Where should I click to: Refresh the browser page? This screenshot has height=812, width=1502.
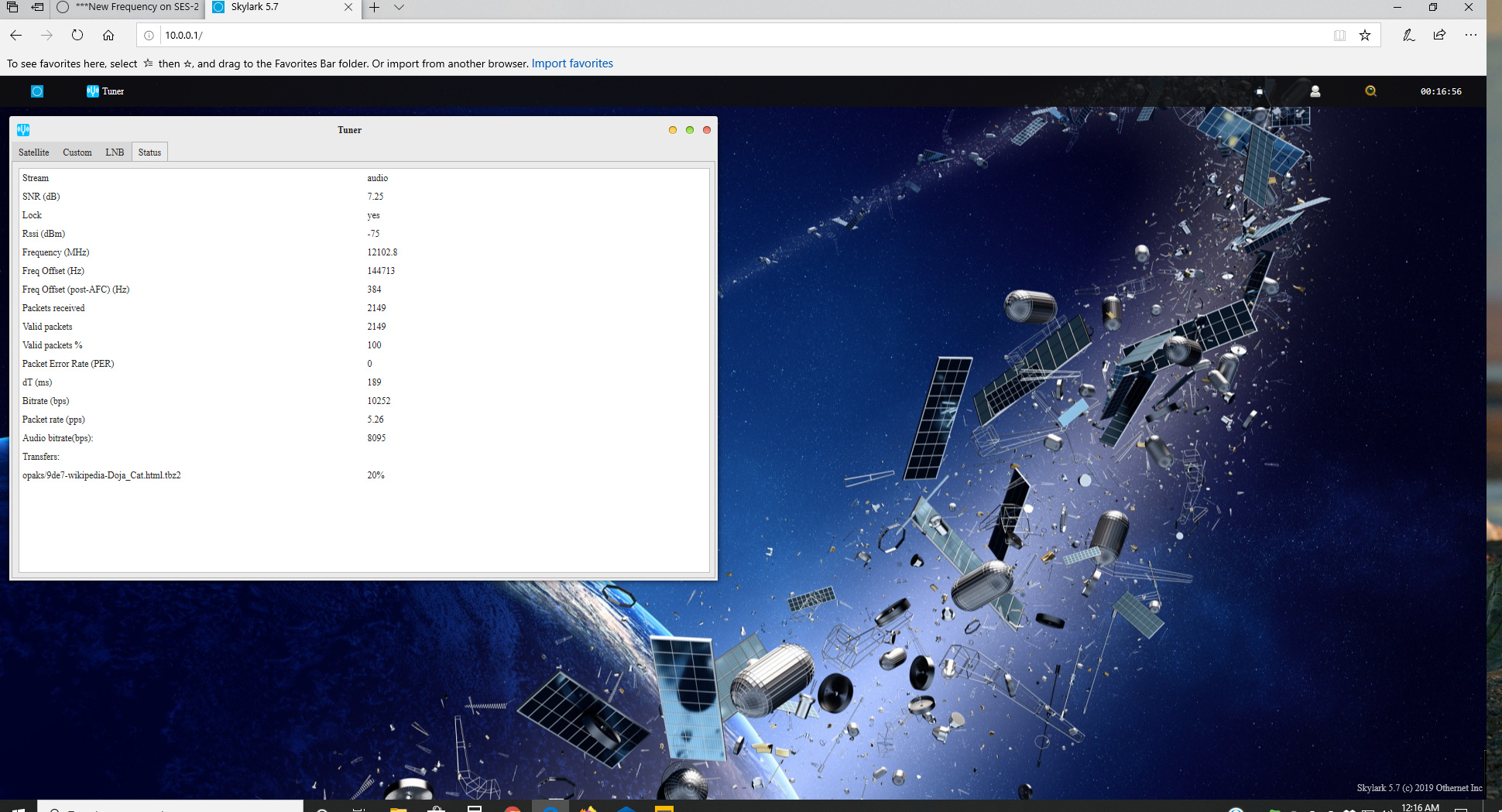pyautogui.click(x=77, y=35)
